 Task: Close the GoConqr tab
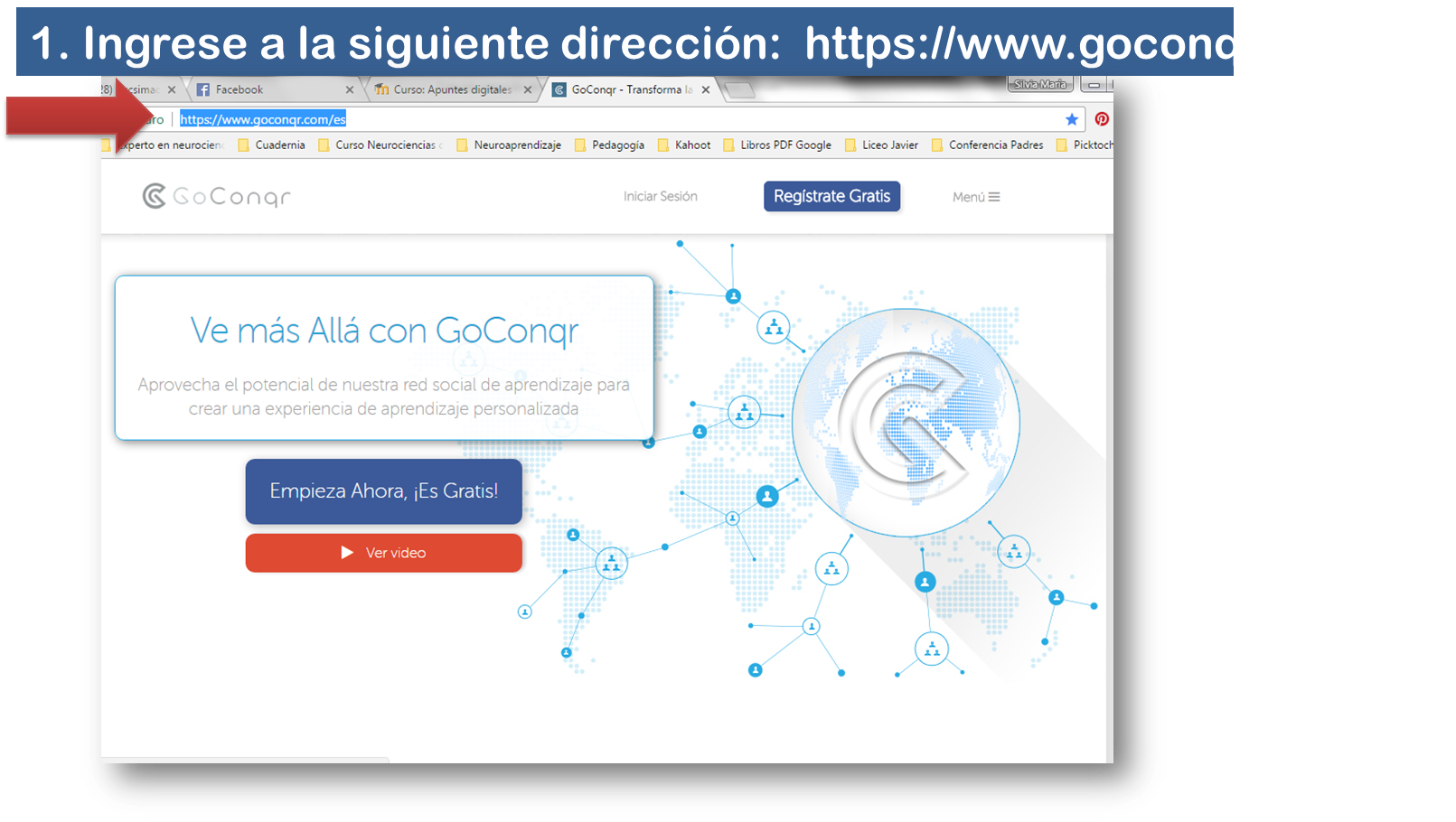(706, 89)
